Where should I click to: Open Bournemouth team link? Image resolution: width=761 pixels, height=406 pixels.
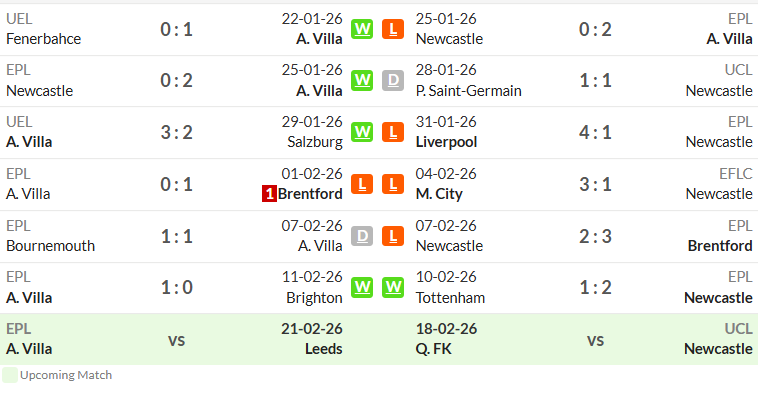50,246
